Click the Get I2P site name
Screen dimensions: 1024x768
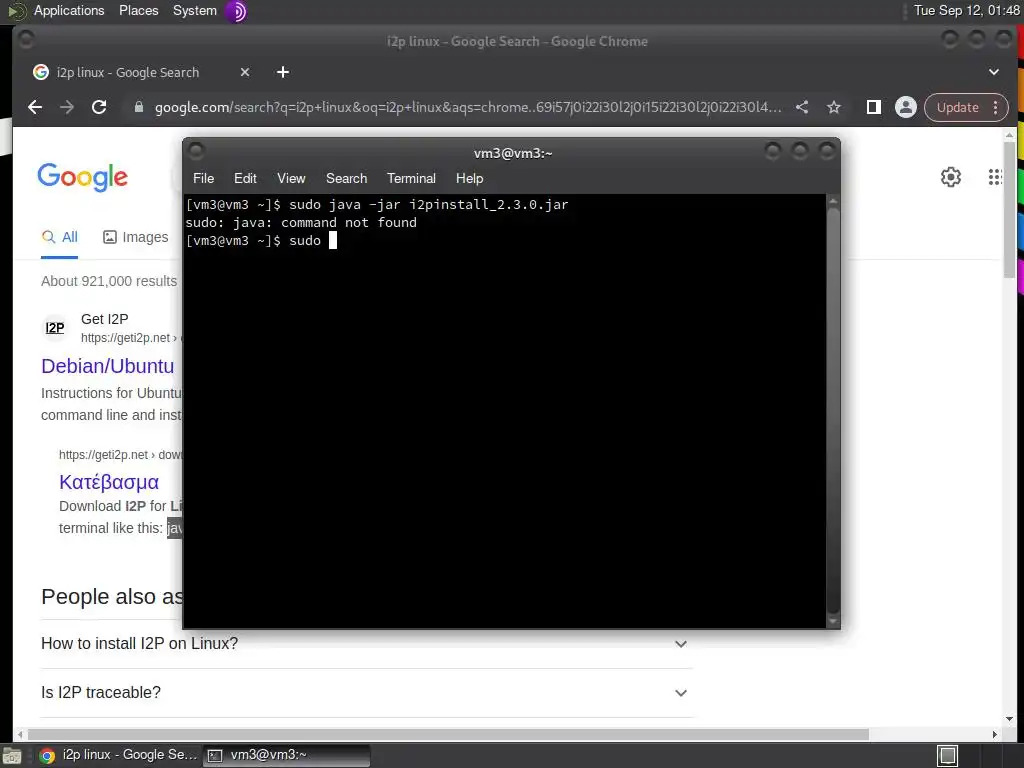[x=104, y=319]
